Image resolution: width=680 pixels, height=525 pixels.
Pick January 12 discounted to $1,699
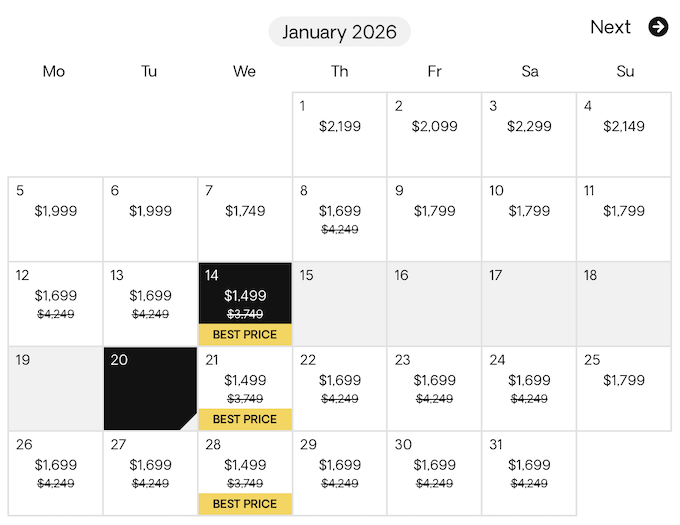pos(55,304)
